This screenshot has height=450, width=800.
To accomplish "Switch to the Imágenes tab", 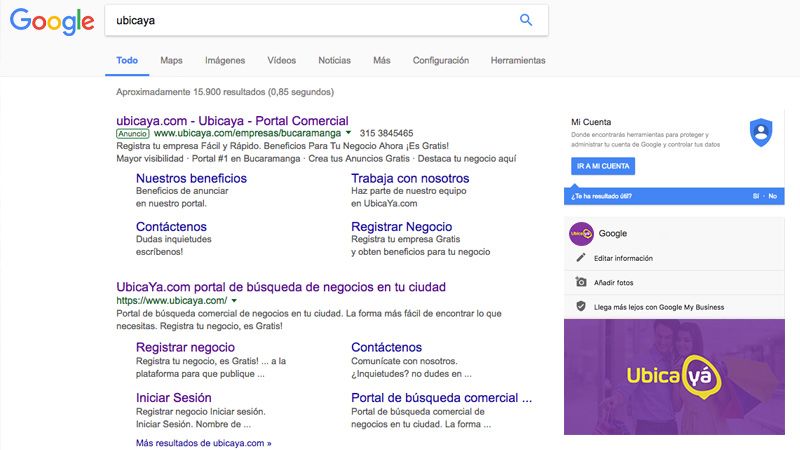I will point(224,60).
